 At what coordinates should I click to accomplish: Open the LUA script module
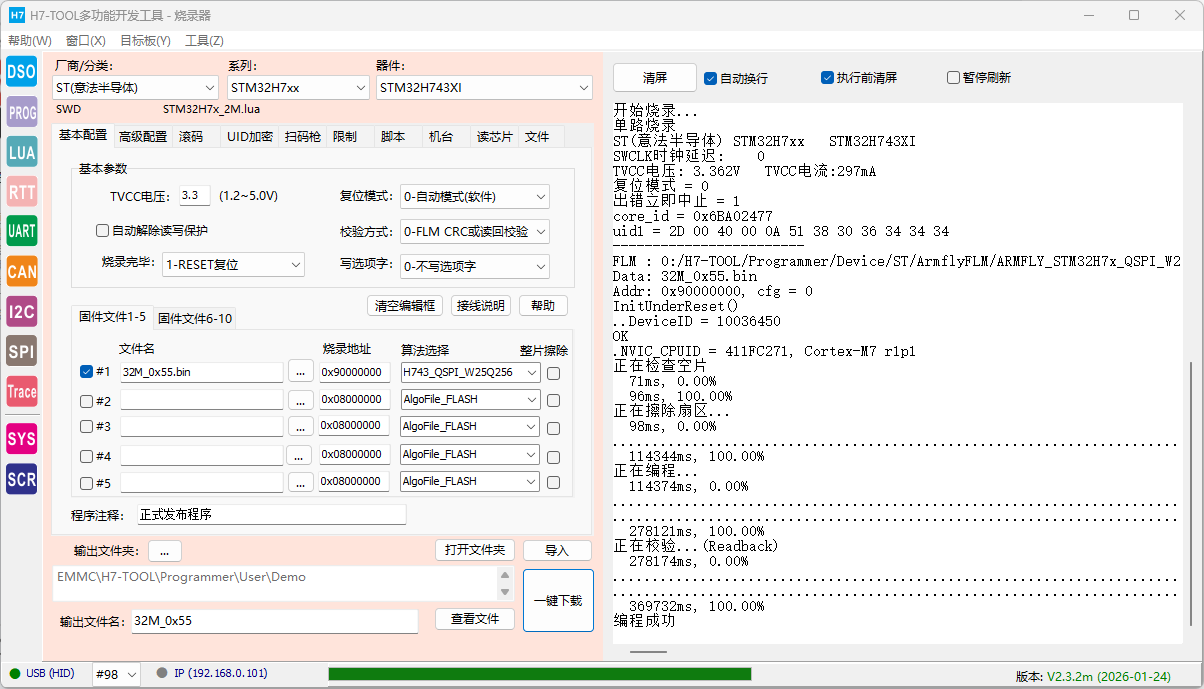tap(22, 152)
